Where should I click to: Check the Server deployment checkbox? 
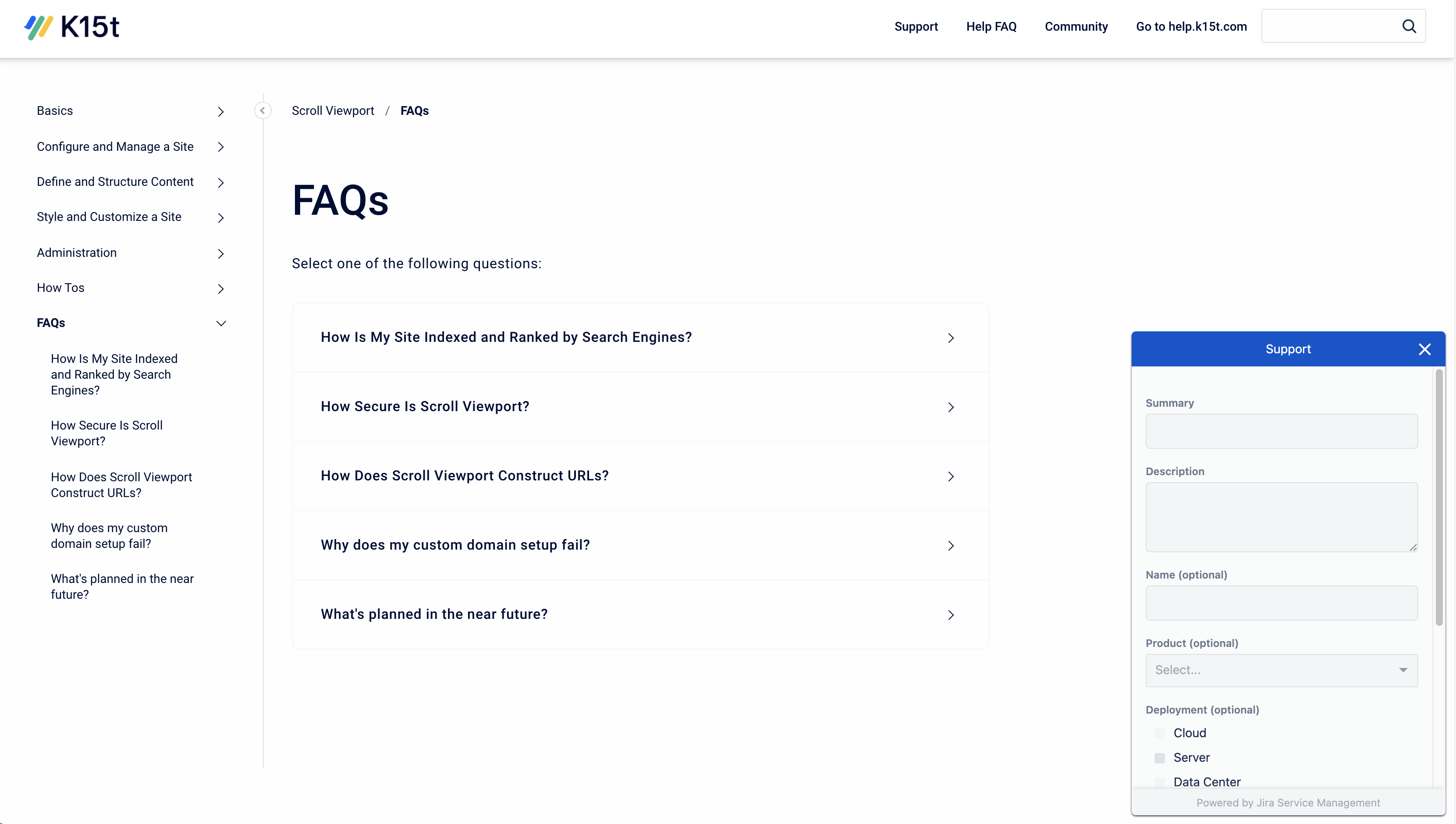(x=1159, y=757)
